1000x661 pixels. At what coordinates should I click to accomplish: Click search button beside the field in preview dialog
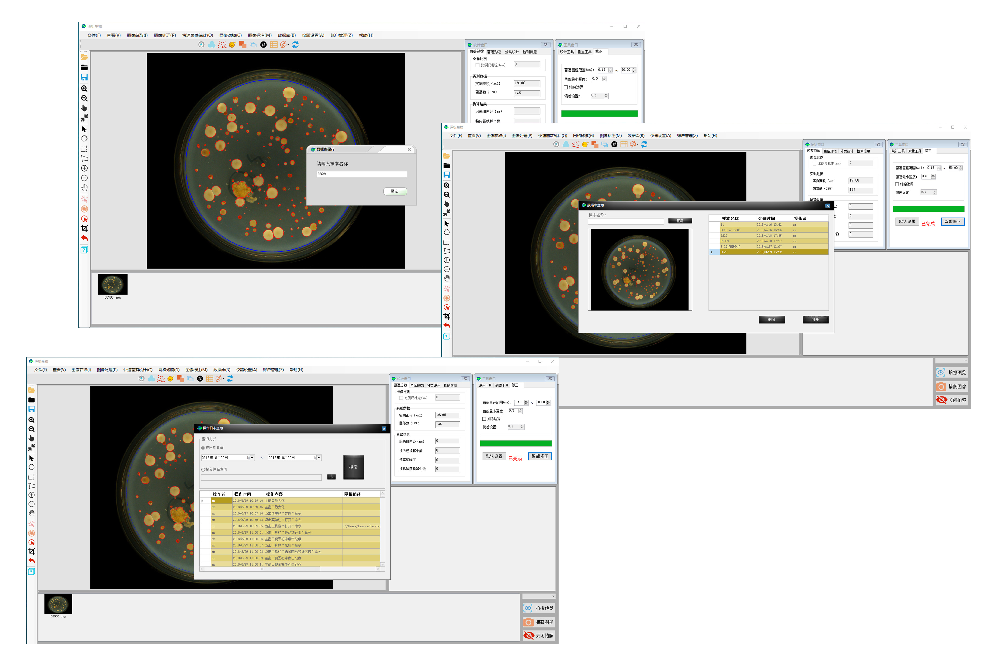click(x=680, y=220)
